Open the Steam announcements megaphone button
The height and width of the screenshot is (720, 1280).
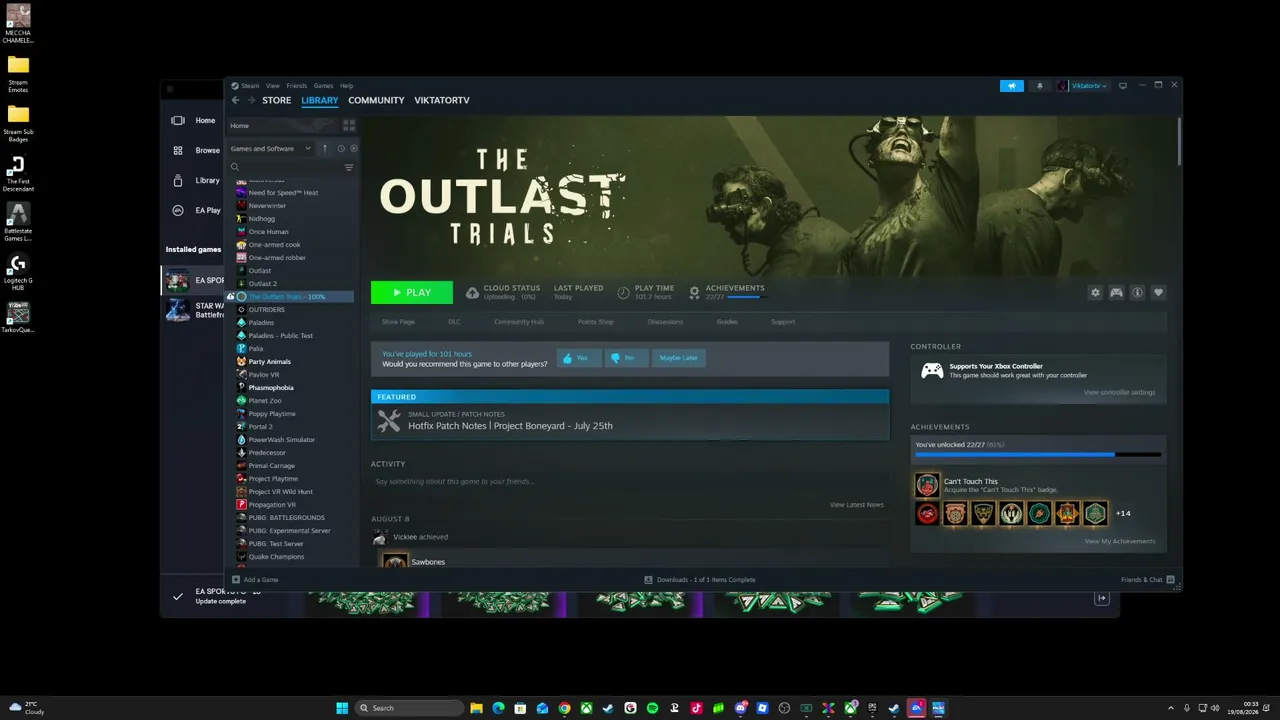pos(1012,86)
